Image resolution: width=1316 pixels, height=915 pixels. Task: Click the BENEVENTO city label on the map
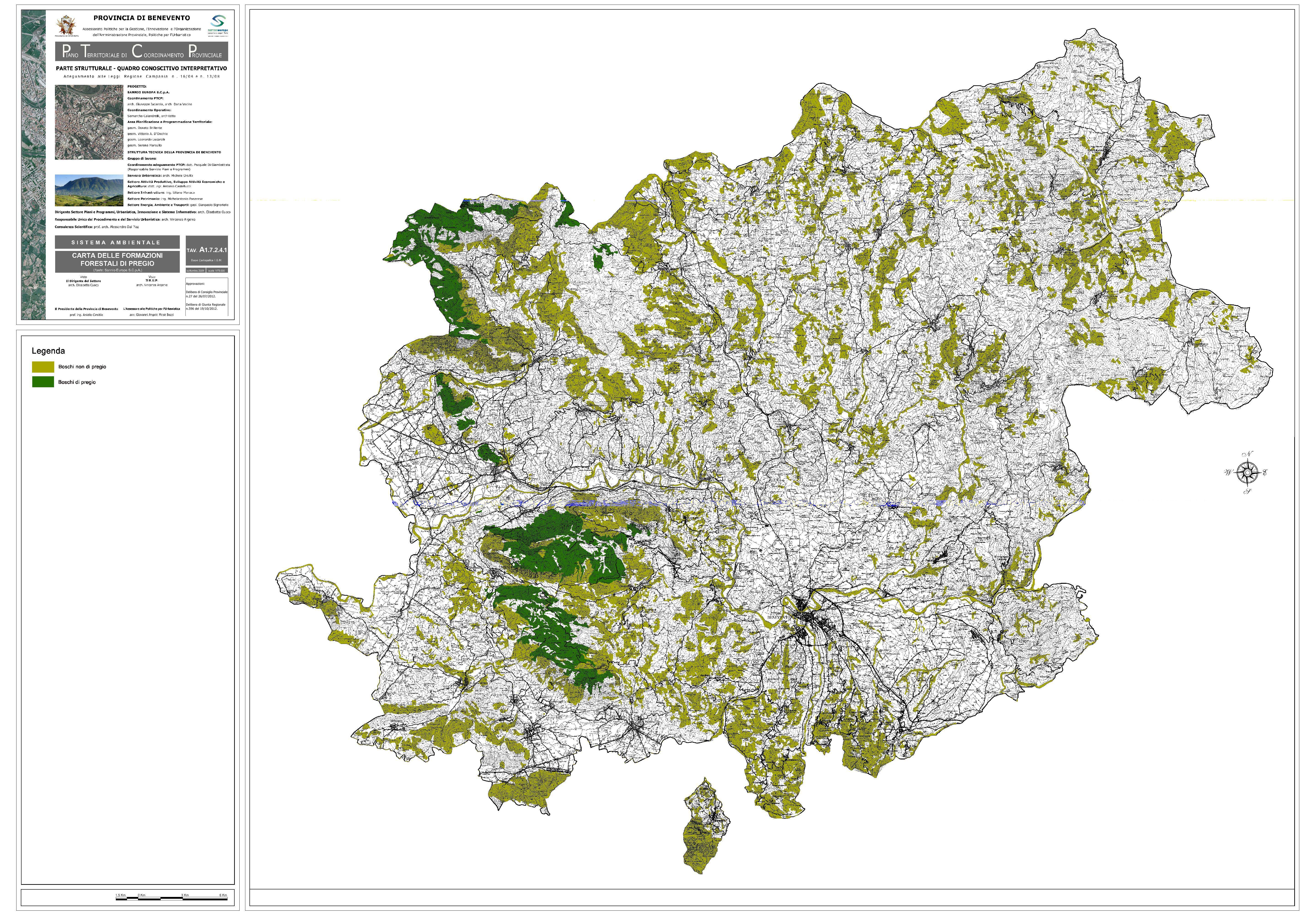click(778, 618)
